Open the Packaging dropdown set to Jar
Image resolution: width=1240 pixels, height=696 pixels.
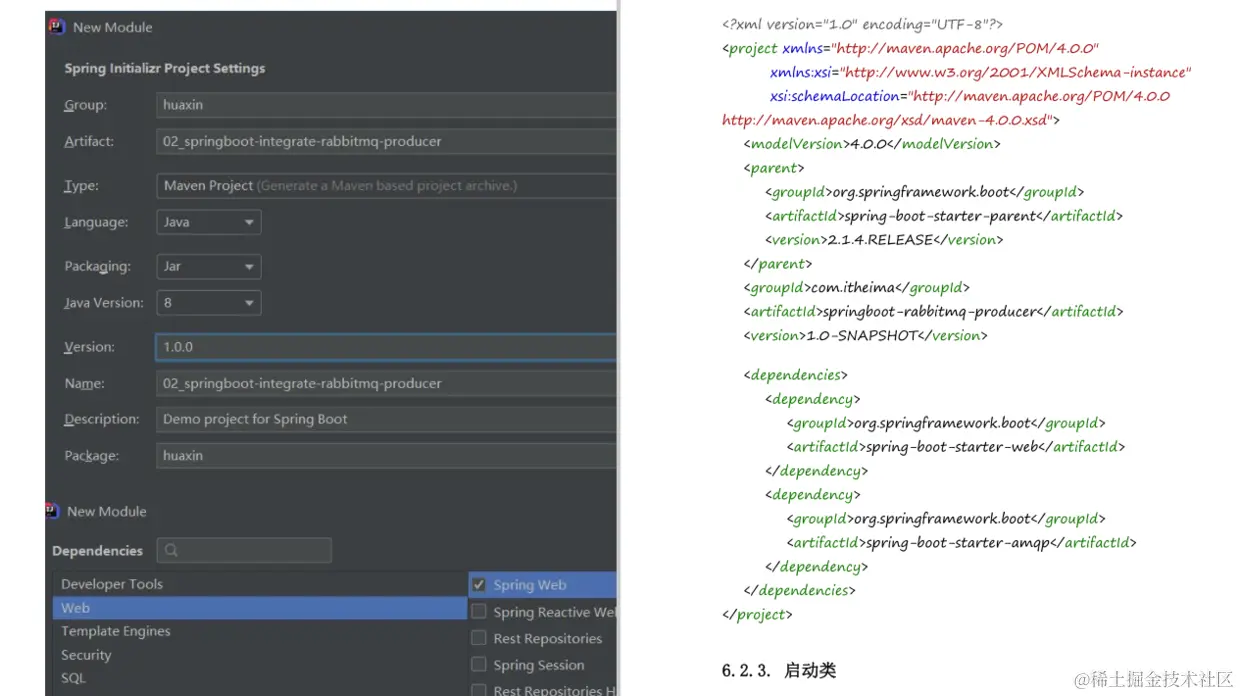[x=209, y=266]
